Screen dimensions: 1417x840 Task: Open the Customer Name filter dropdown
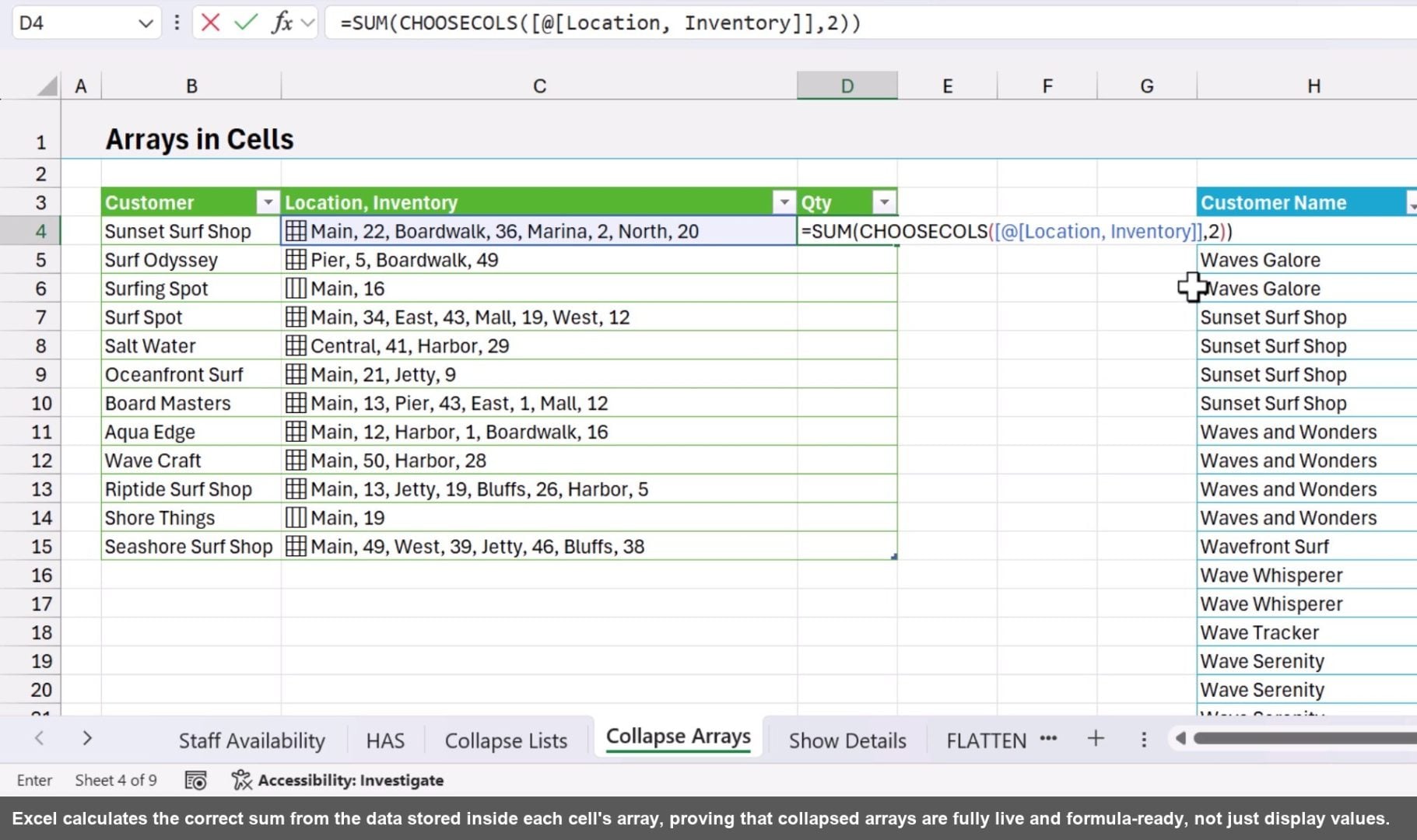click(x=1412, y=203)
